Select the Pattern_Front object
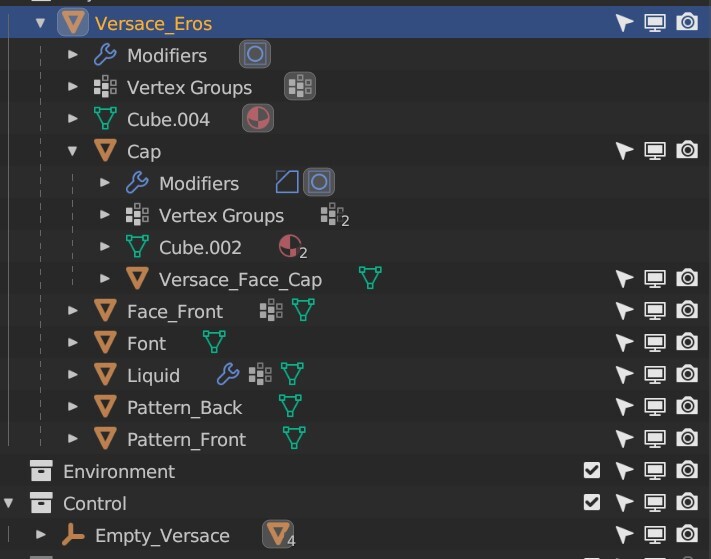The height and width of the screenshot is (559, 711). click(186, 439)
